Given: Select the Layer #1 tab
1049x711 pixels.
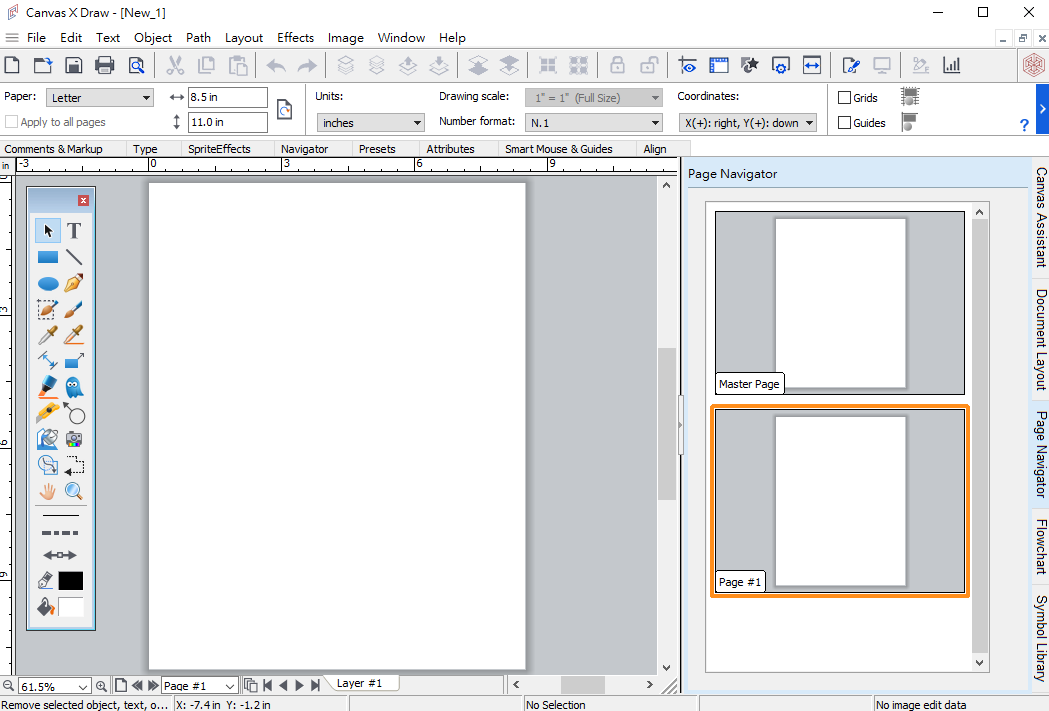Looking at the screenshot, I should [x=359, y=683].
